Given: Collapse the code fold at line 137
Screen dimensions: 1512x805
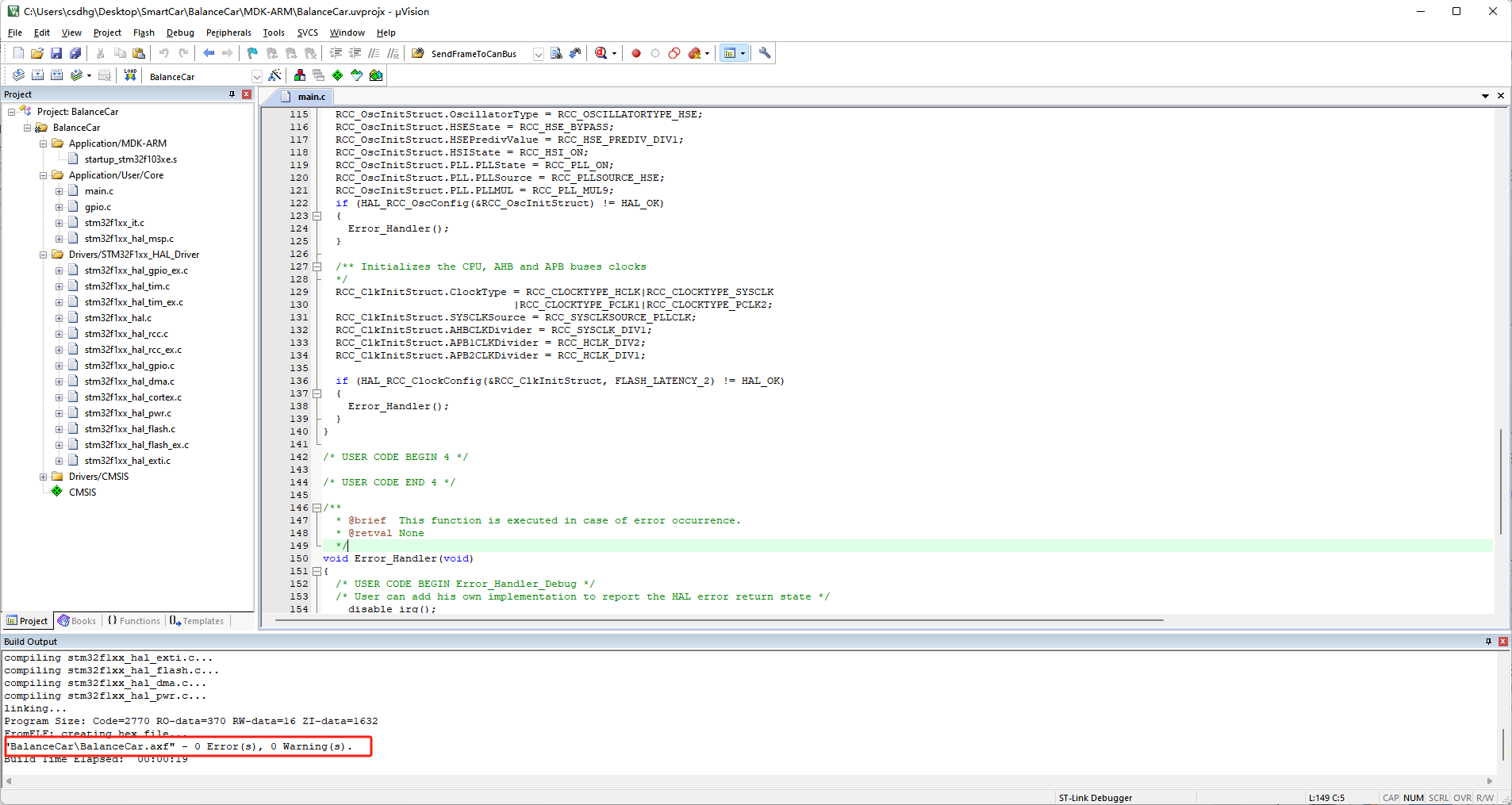Looking at the screenshot, I should click(x=317, y=393).
